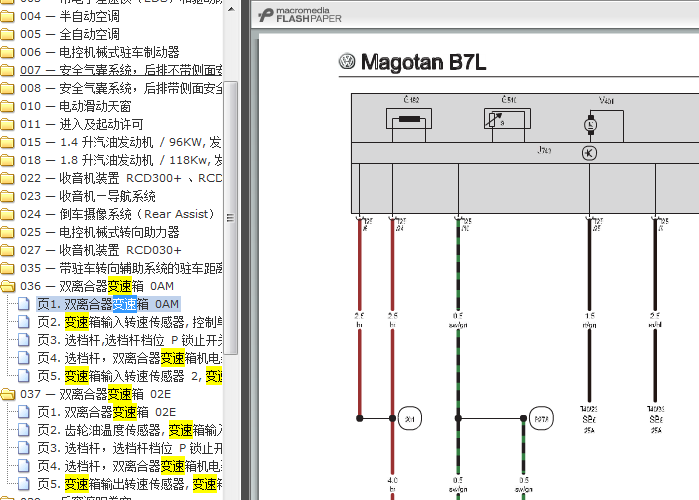Click folder icon beside 025 entry
The width and height of the screenshot is (699, 500).
pos(7,233)
